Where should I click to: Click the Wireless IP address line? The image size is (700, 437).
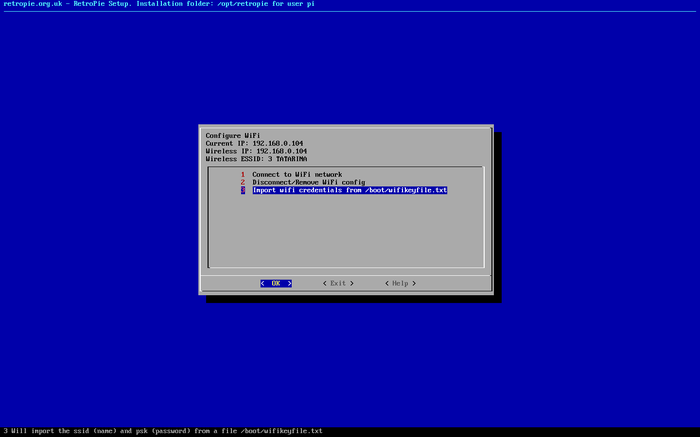coord(257,151)
